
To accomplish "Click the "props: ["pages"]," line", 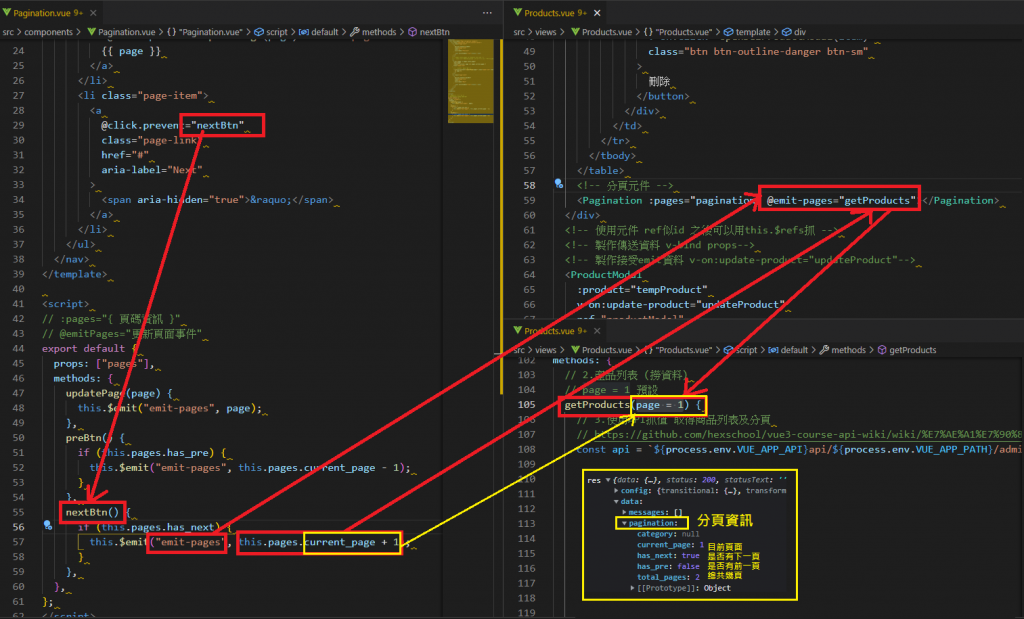I will [x=104, y=364].
